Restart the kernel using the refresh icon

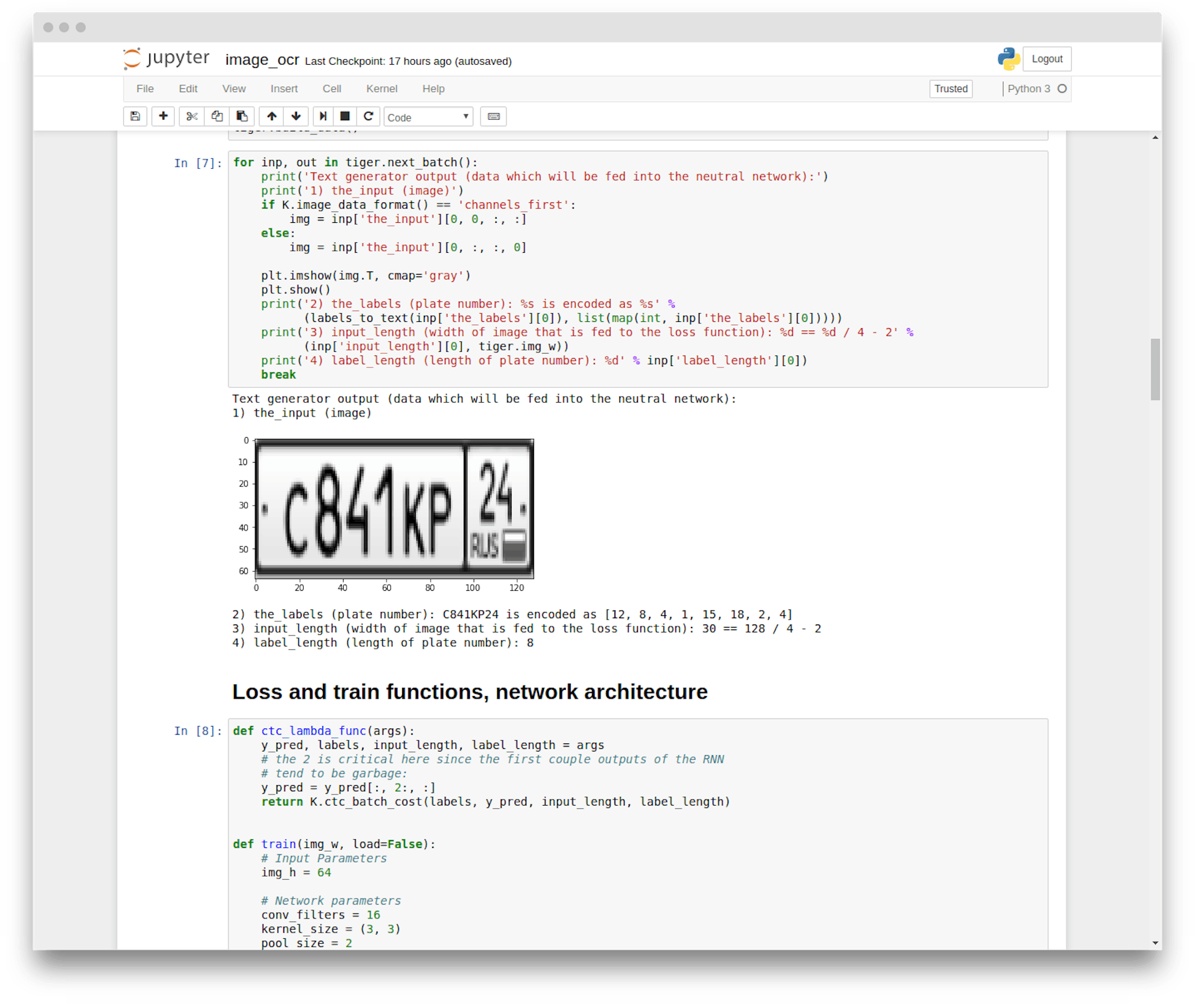point(368,116)
